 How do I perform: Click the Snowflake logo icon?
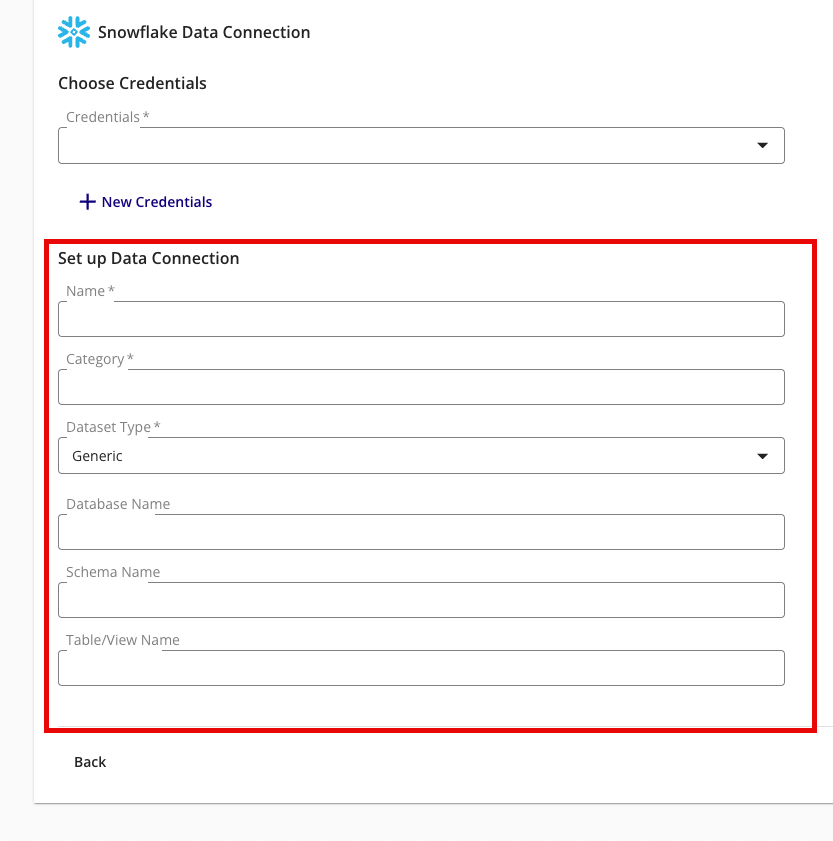pos(74,32)
